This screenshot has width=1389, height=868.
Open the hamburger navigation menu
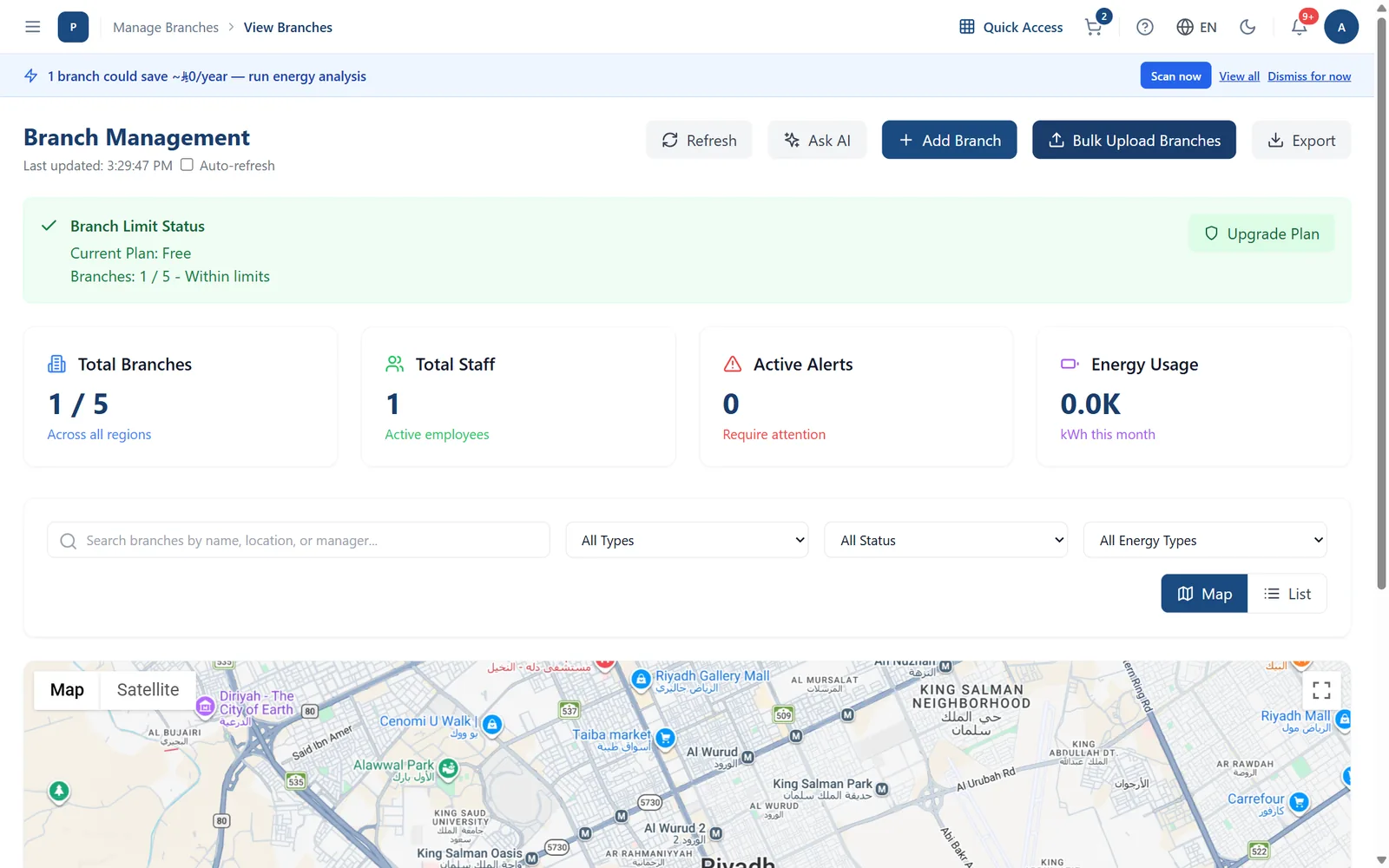pyautogui.click(x=33, y=27)
